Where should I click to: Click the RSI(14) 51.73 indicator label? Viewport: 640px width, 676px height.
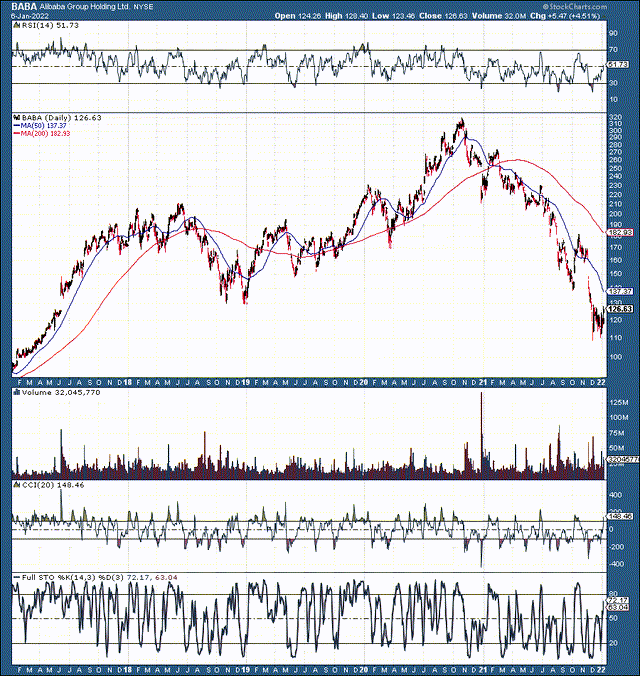pyautogui.click(x=50, y=25)
